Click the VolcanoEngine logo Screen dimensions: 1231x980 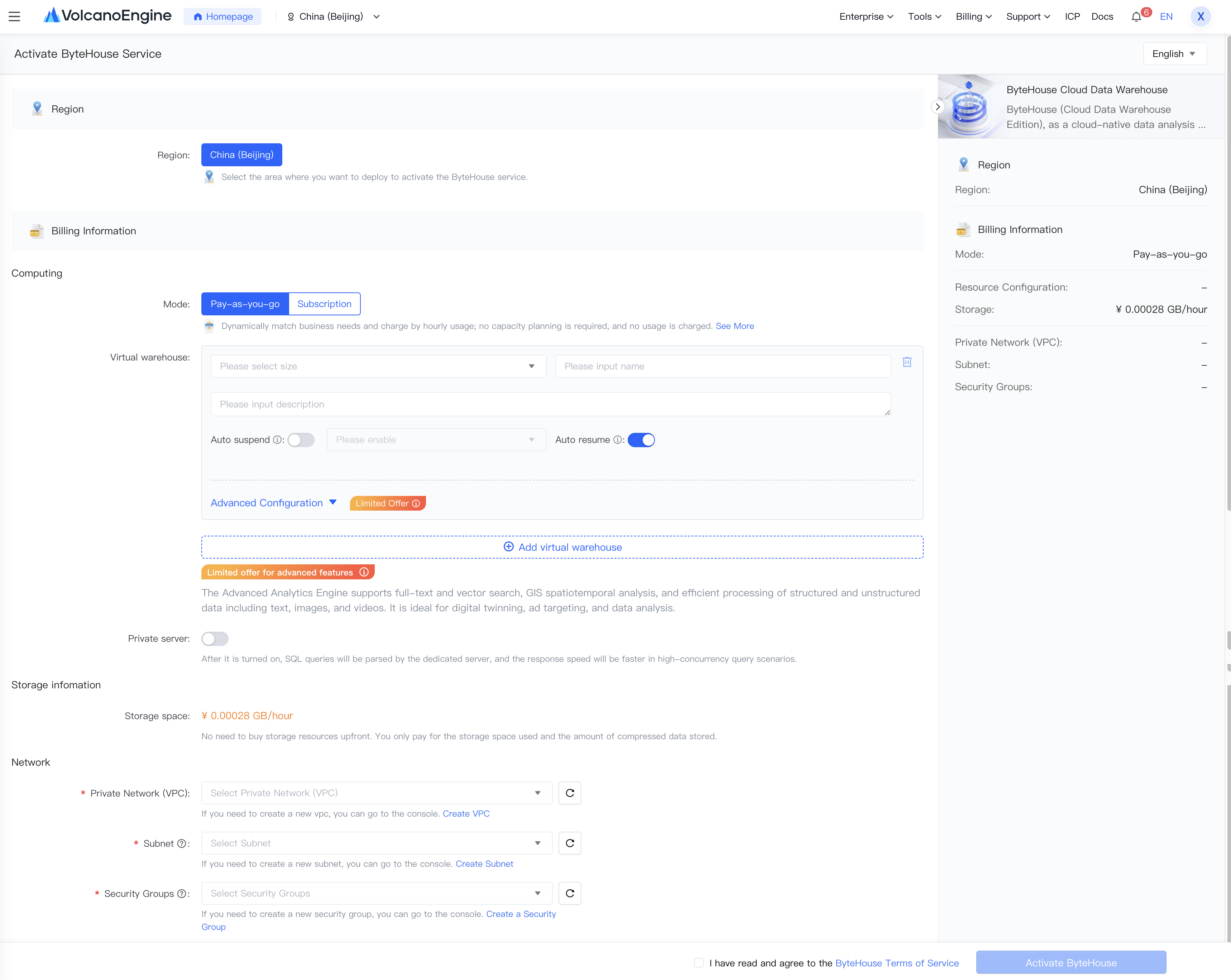coord(107,16)
